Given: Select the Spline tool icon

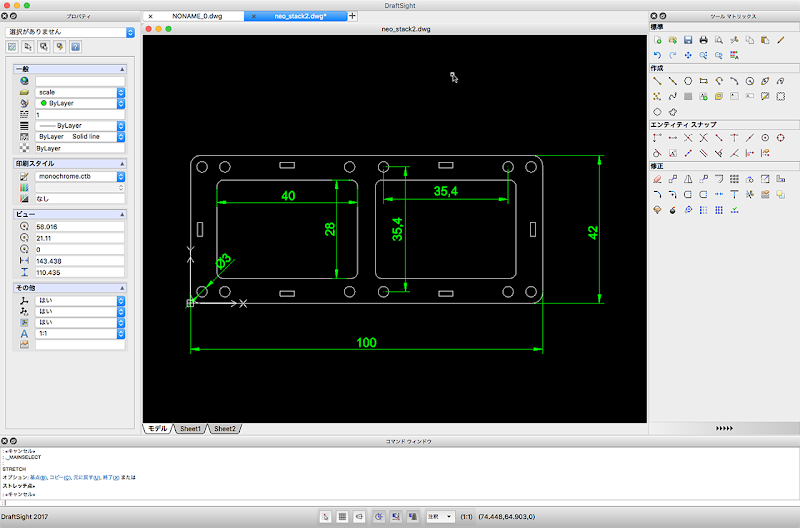Looking at the screenshot, I should point(672,96).
